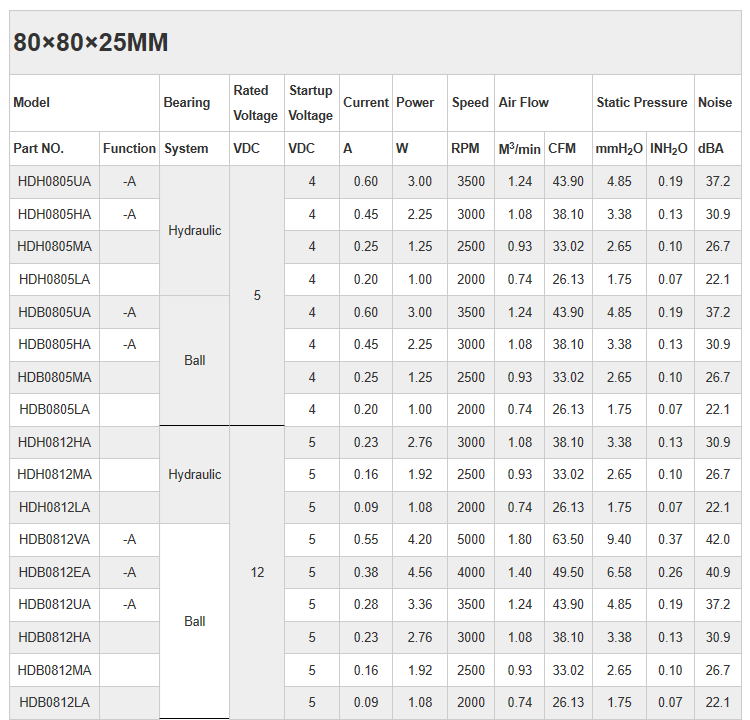Click the -A function cell for HDB0812UA
Image resolution: width=750 pixels, height=720 pixels.
129,605
